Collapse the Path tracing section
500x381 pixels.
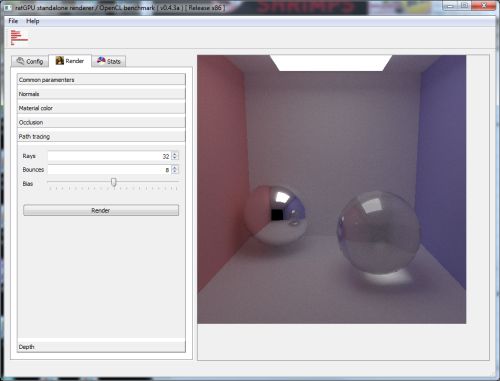101,136
